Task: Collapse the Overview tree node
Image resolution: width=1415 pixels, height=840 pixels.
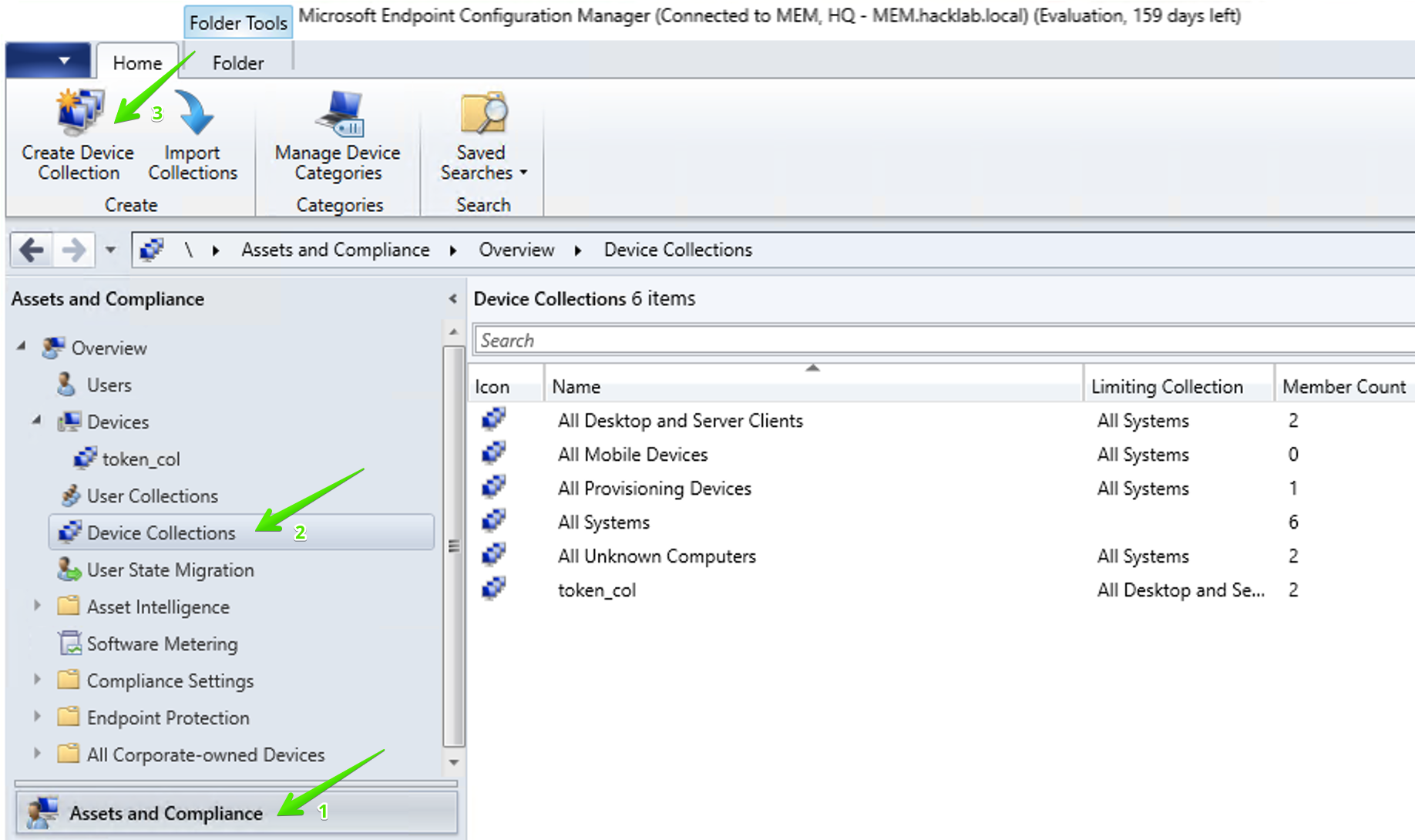Action: point(22,348)
